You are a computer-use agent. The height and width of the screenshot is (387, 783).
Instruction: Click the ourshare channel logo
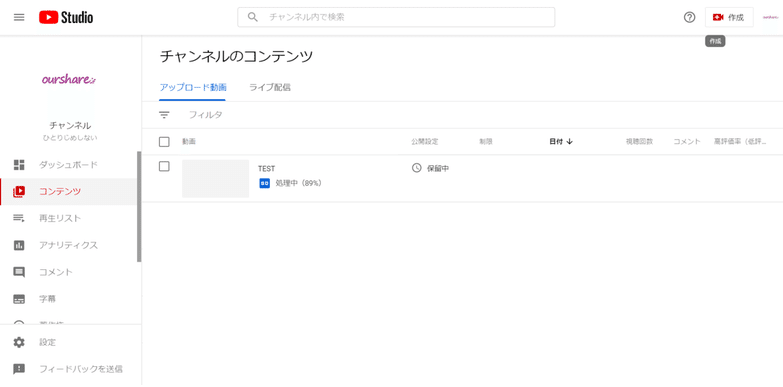tap(69, 79)
